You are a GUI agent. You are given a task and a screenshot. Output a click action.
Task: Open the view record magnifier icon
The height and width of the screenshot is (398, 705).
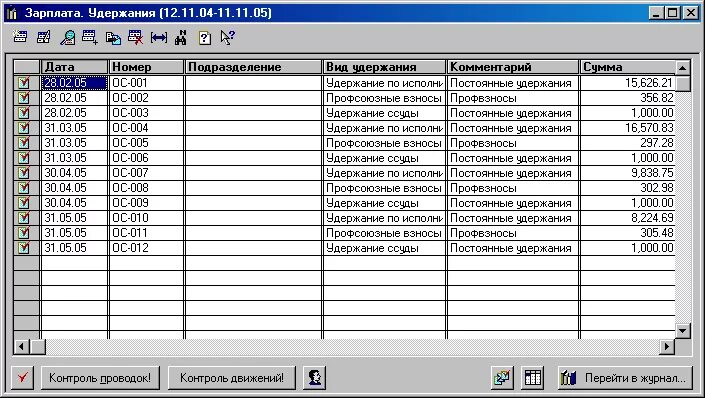[67, 37]
